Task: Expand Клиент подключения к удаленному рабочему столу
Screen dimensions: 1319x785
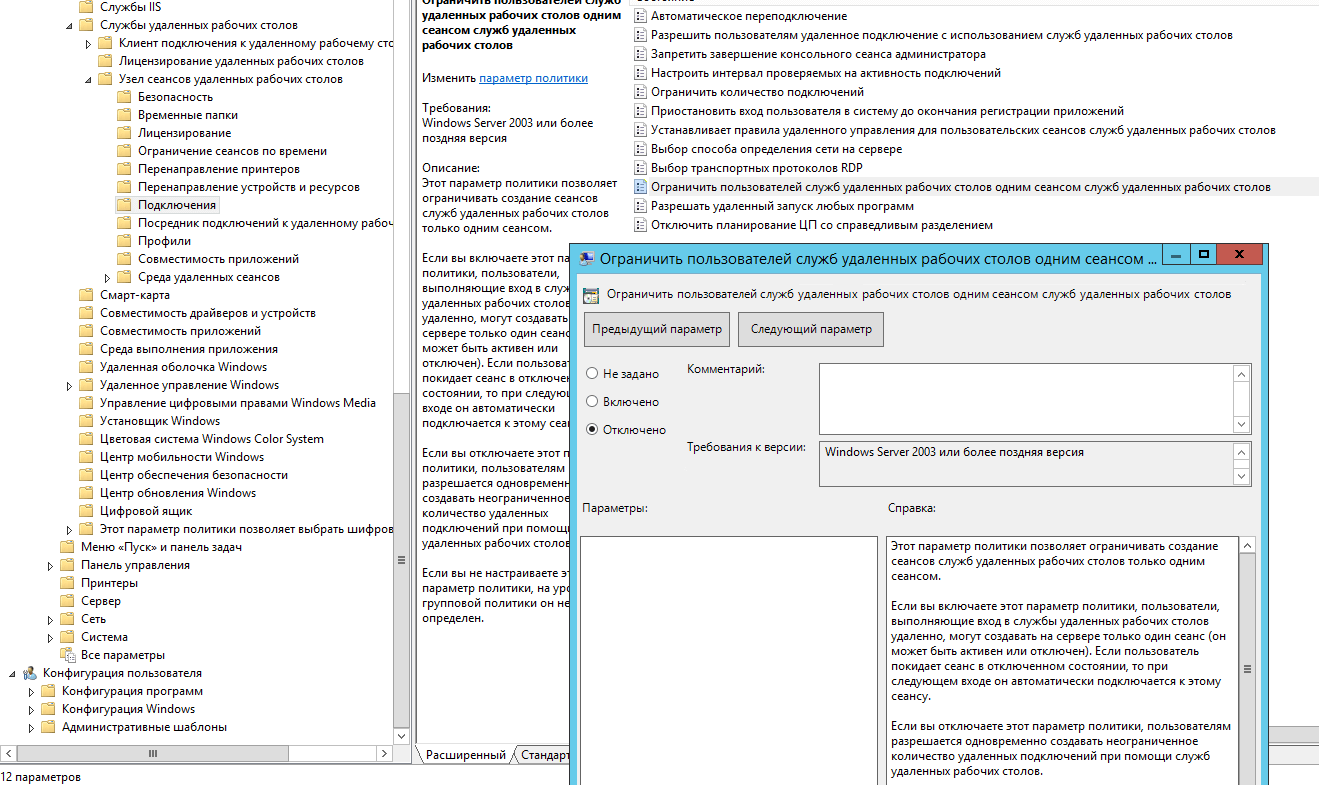Action: (x=89, y=43)
